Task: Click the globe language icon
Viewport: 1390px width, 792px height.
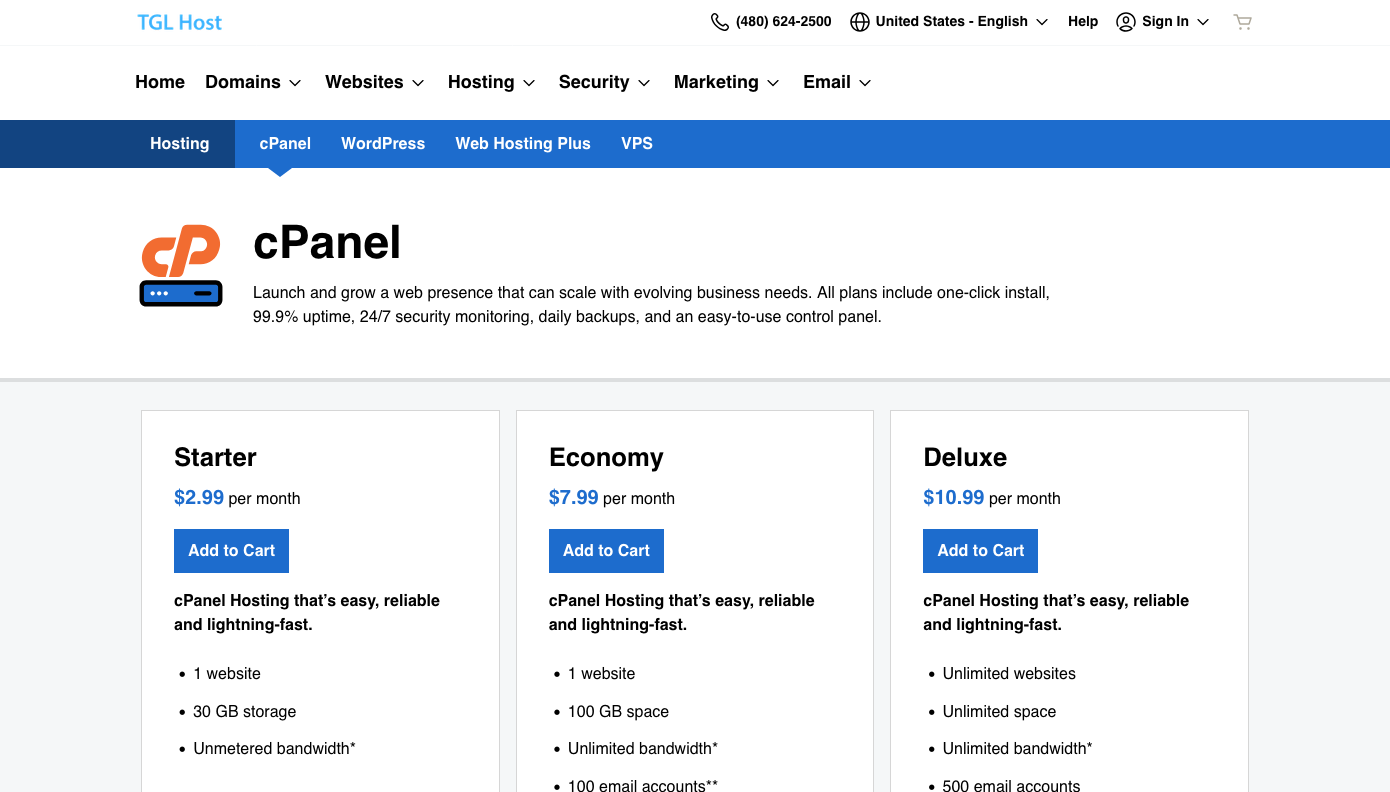Action: (859, 22)
